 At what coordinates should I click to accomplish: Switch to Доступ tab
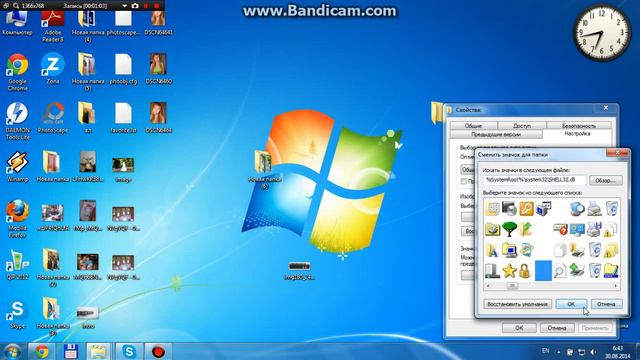pos(522,126)
